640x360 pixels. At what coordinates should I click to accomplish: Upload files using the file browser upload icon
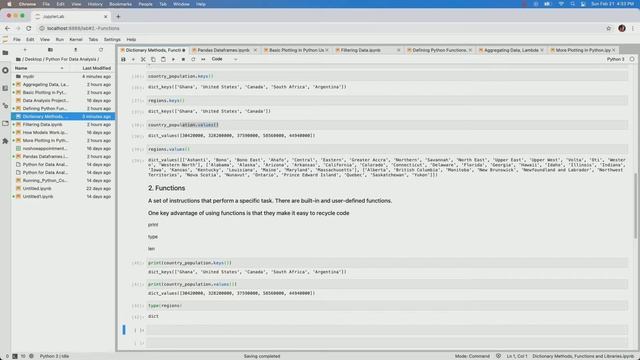[x=76, y=50]
